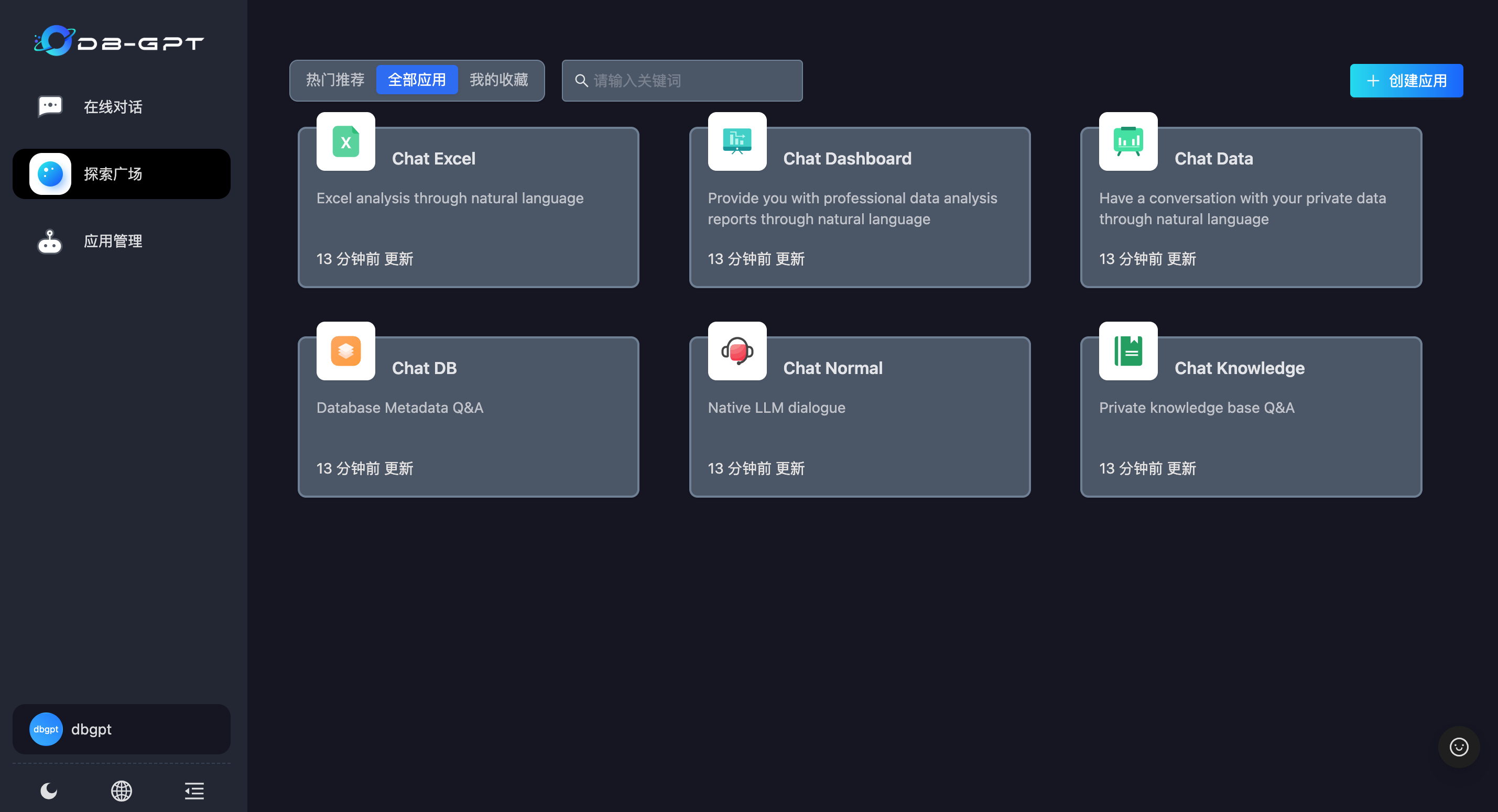Click the 创建应用 button

[1406, 81]
